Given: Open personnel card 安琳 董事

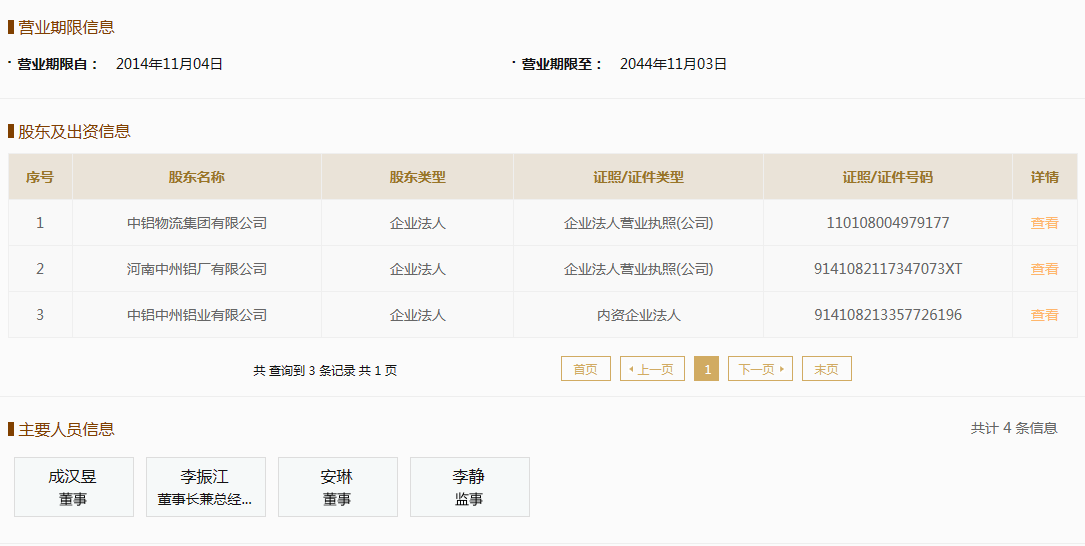Looking at the screenshot, I should tap(338, 486).
